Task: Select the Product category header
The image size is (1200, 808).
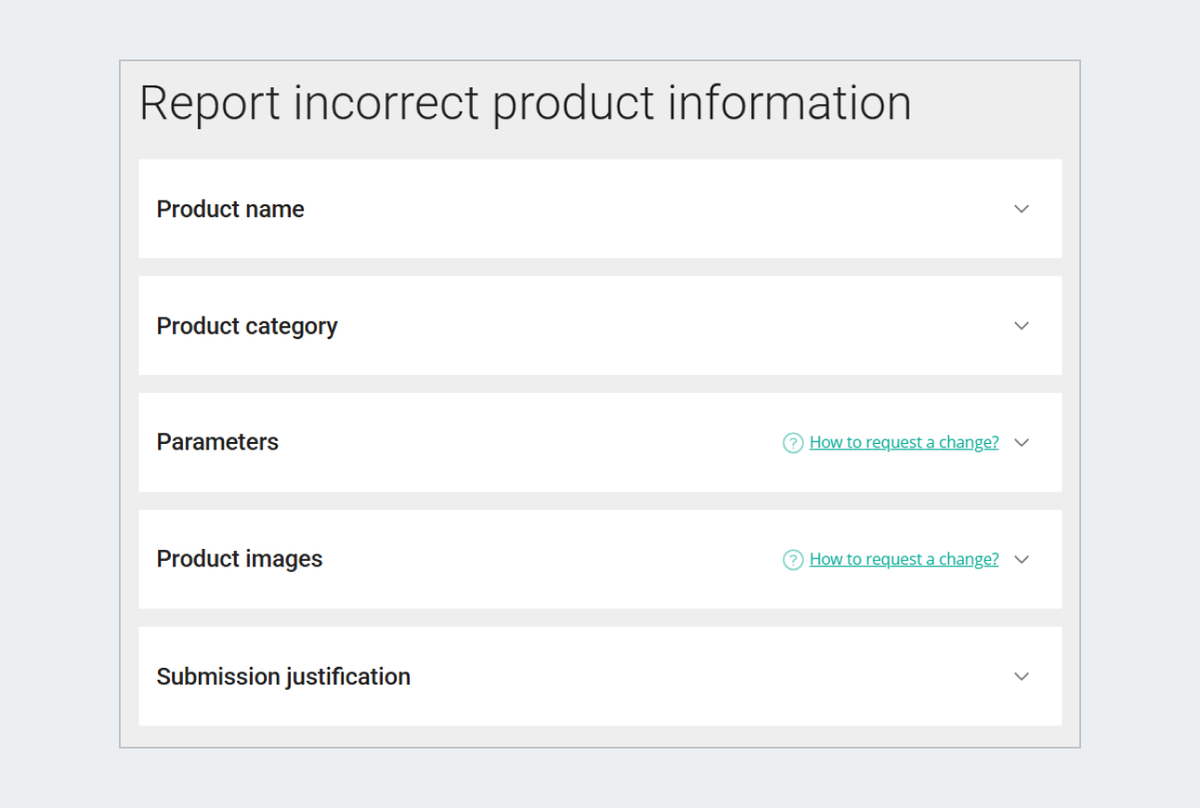Action: (247, 325)
